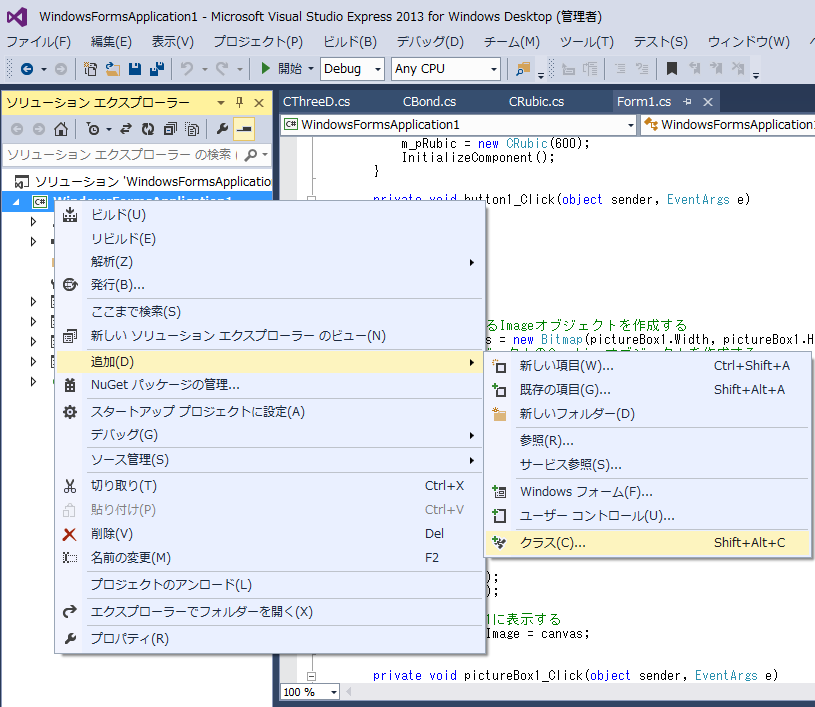The image size is (815, 707).
Task: Choose ユーザー コントロール(U)... in the submenu
Action: click(648, 516)
